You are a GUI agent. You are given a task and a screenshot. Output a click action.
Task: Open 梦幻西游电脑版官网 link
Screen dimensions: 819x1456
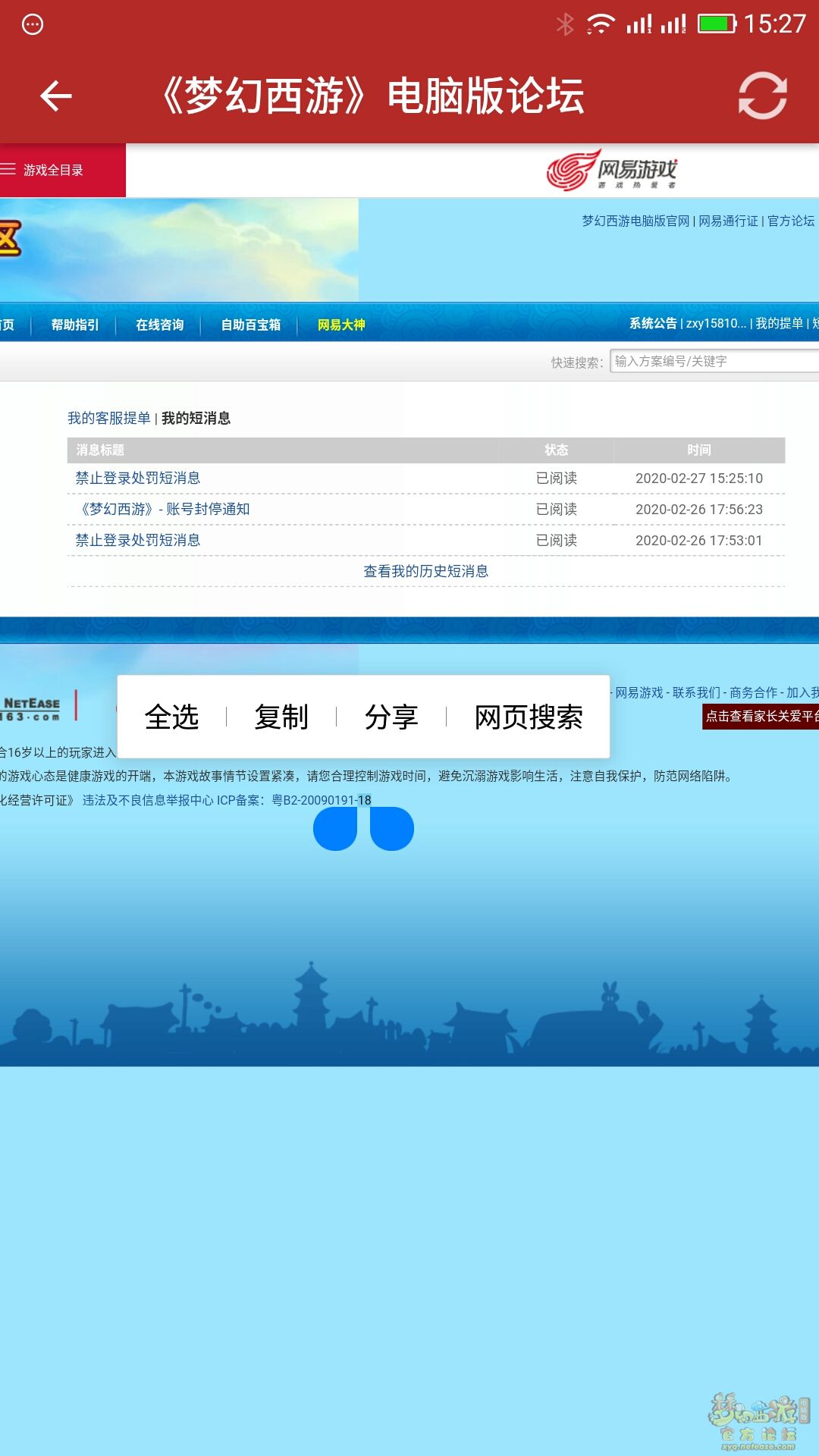pos(635,221)
